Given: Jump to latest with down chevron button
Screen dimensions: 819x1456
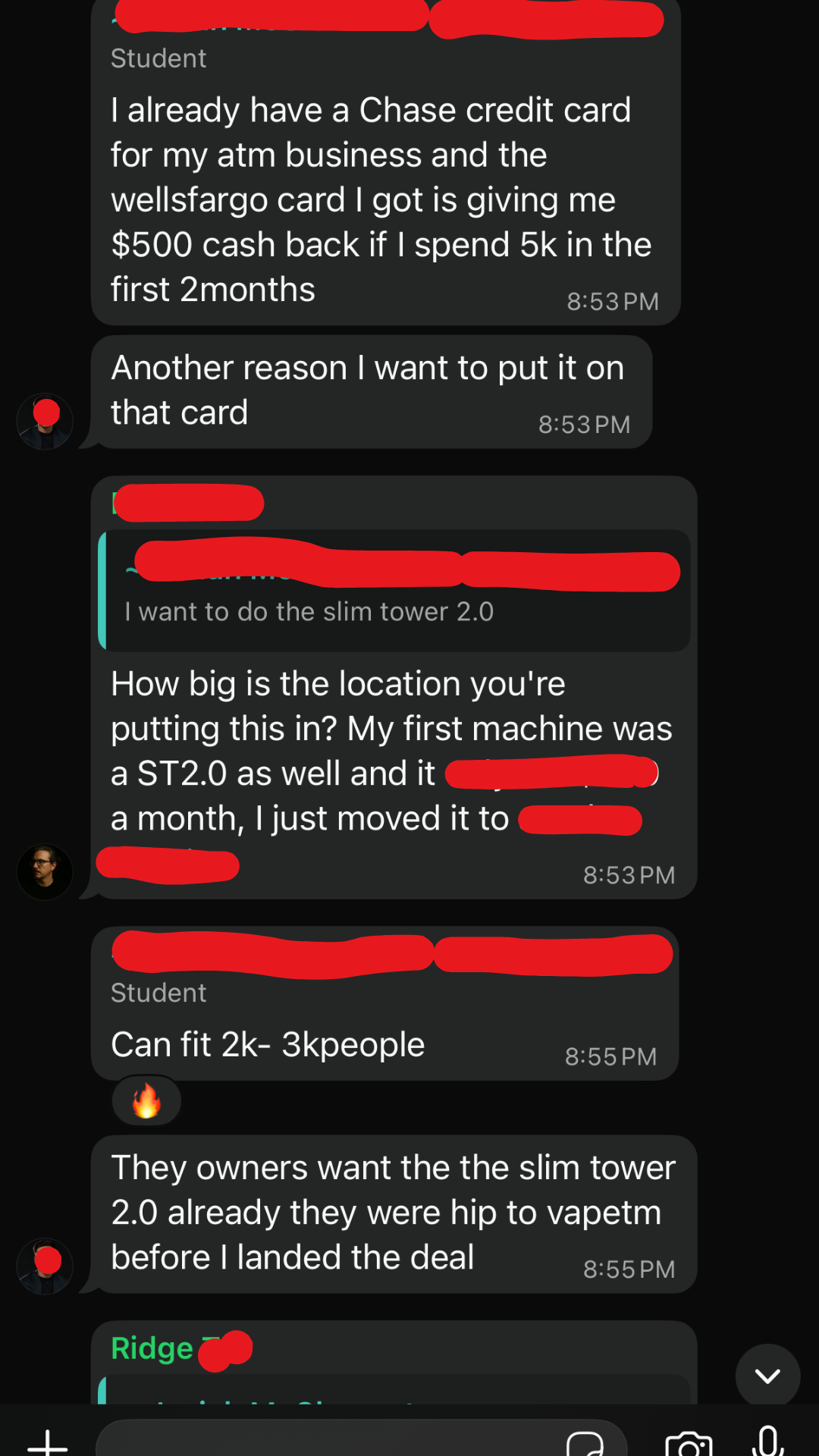Looking at the screenshot, I should tap(767, 1376).
